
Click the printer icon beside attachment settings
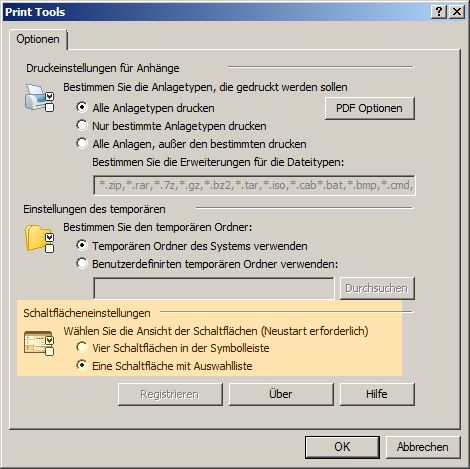39,98
